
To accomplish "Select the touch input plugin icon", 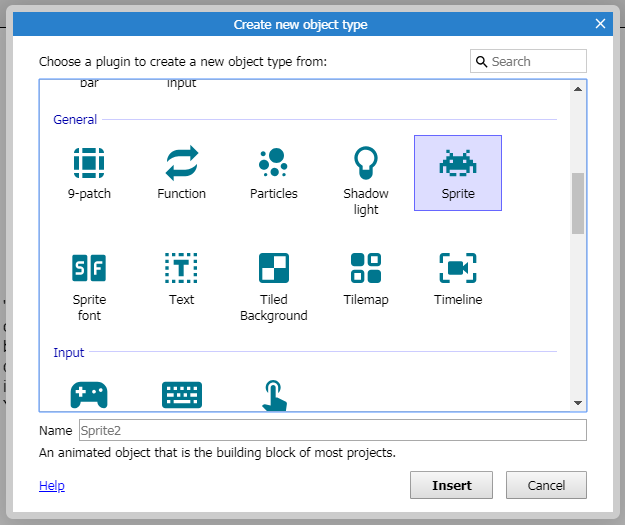I will (274, 395).
